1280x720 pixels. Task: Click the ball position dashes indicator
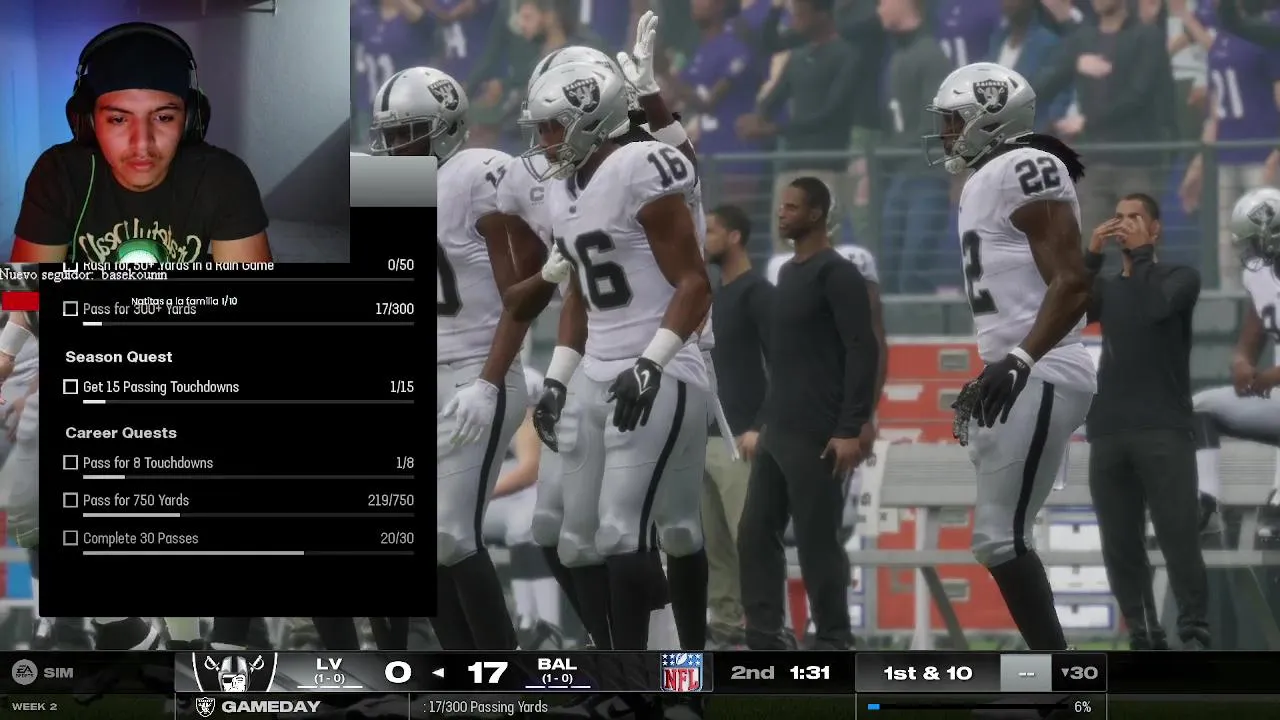coord(1026,673)
